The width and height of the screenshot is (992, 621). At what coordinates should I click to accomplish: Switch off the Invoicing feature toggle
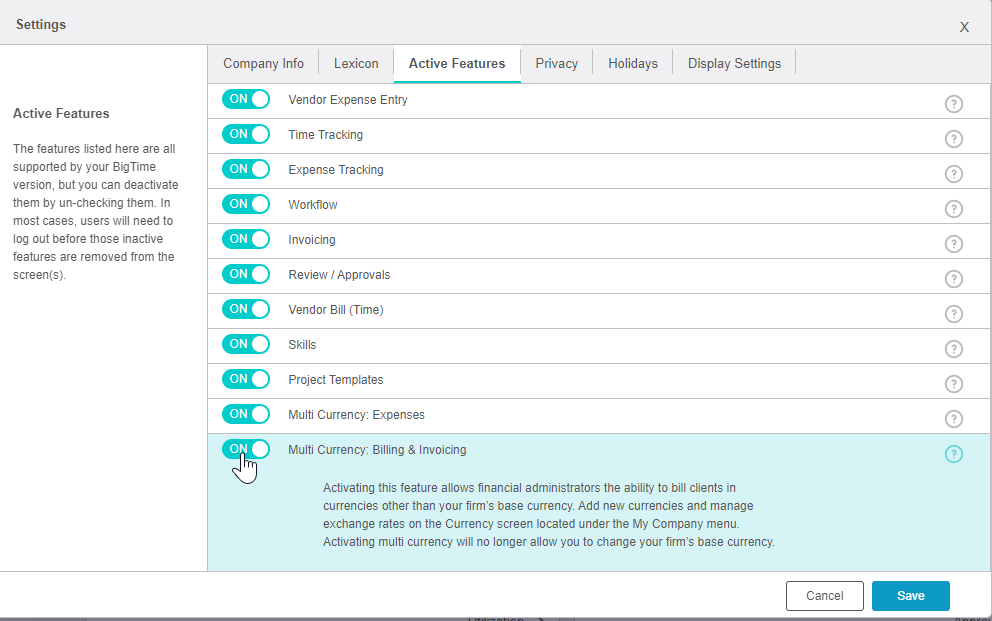(x=246, y=239)
